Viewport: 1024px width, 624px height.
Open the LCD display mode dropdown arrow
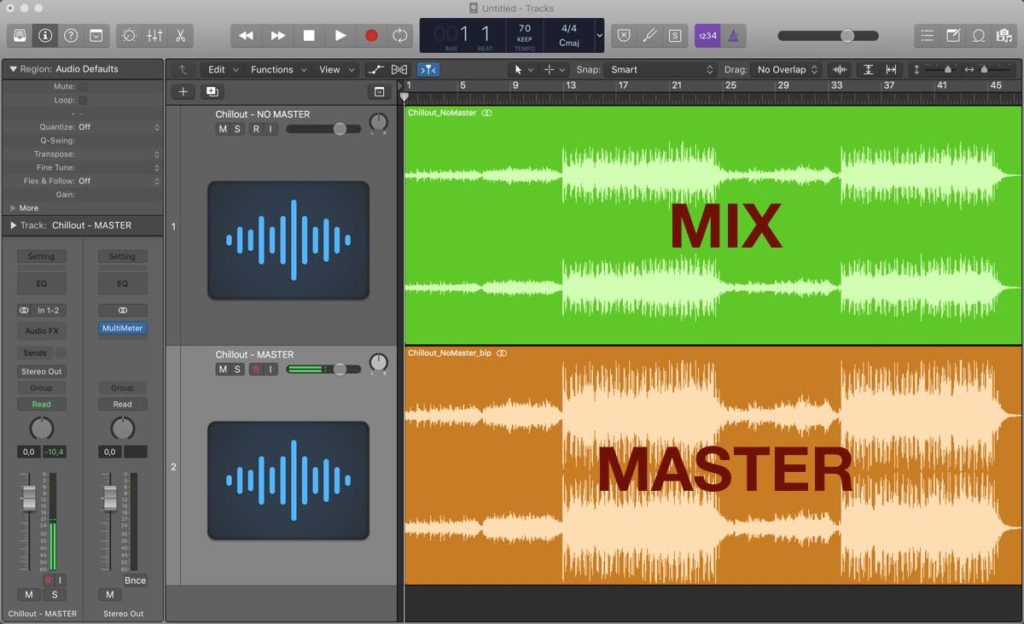click(x=599, y=36)
